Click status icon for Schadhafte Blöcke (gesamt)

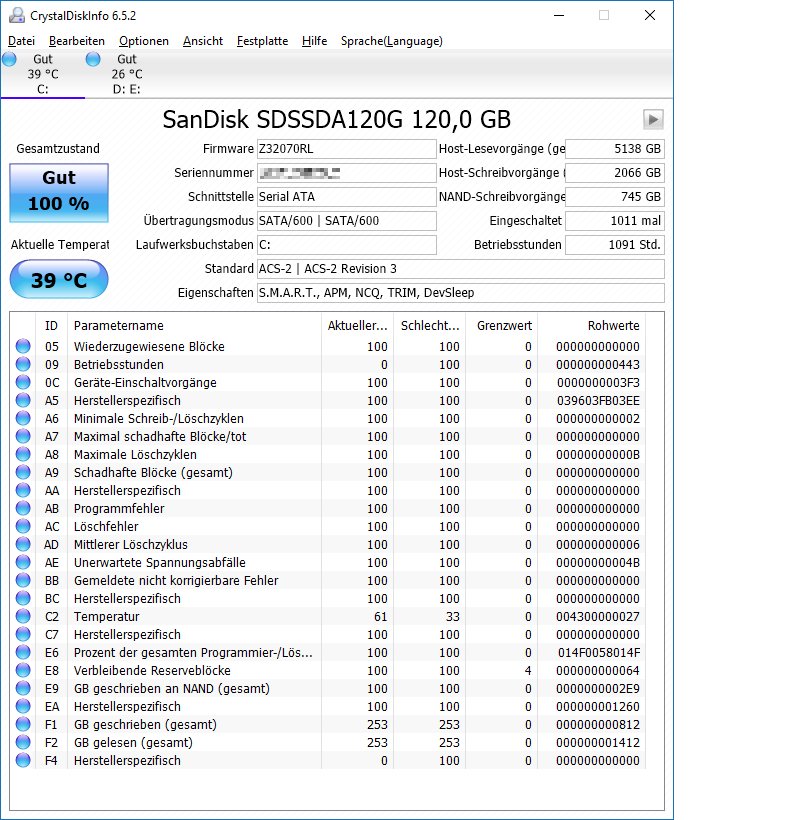(x=23, y=472)
